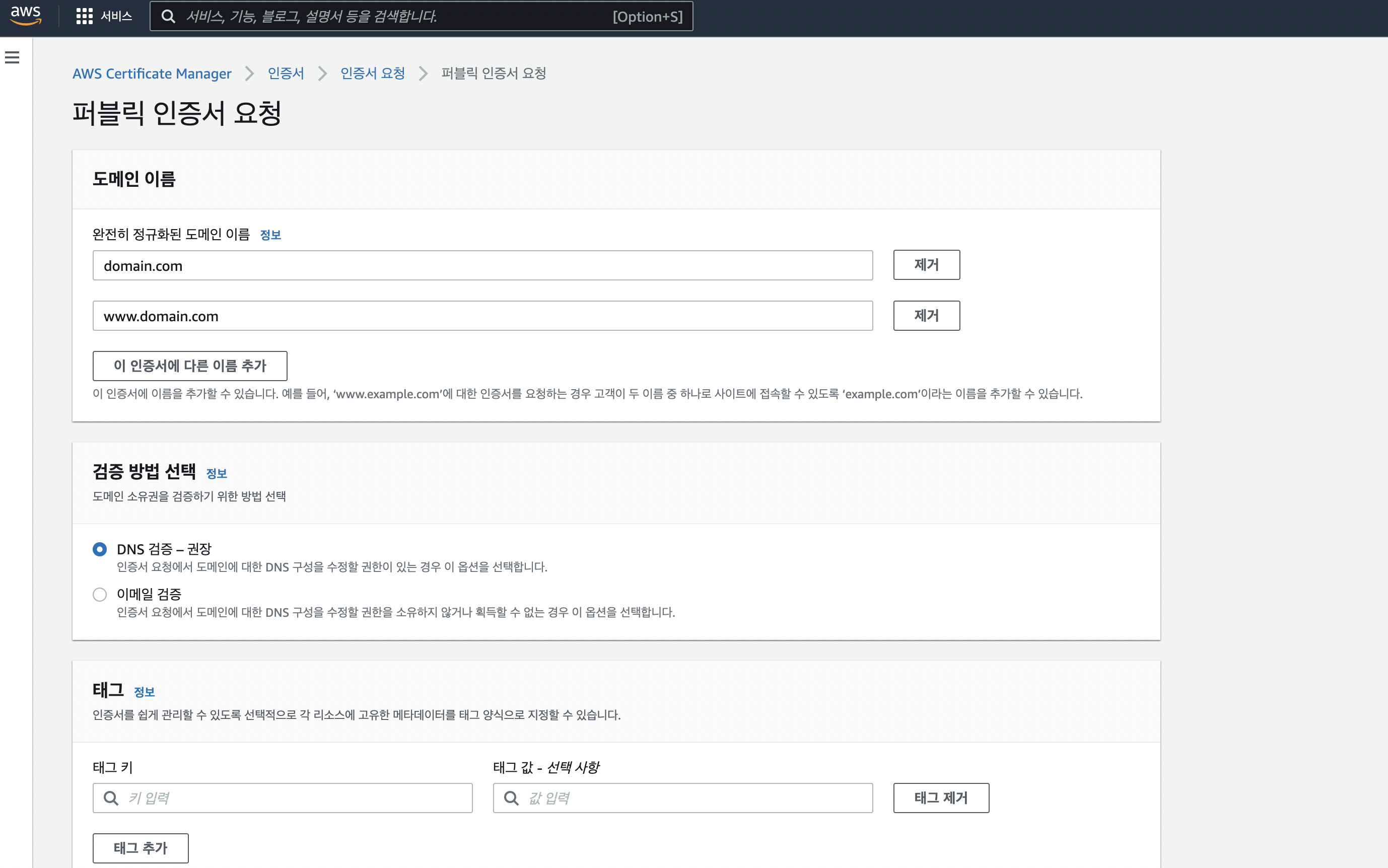
Task: Click the search magnifier icon in top bar
Action: pos(168,16)
